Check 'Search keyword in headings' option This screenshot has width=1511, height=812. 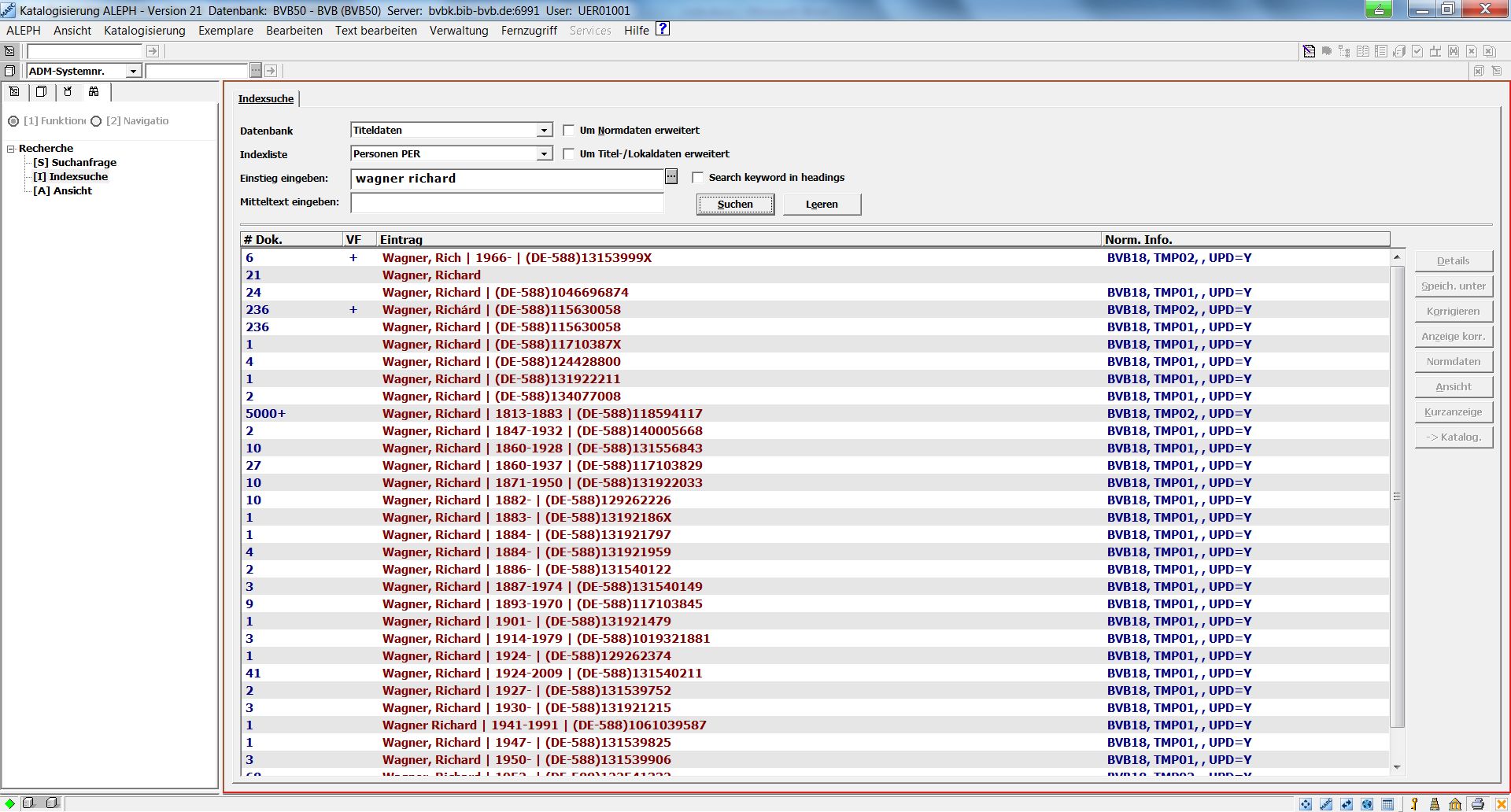pos(698,177)
